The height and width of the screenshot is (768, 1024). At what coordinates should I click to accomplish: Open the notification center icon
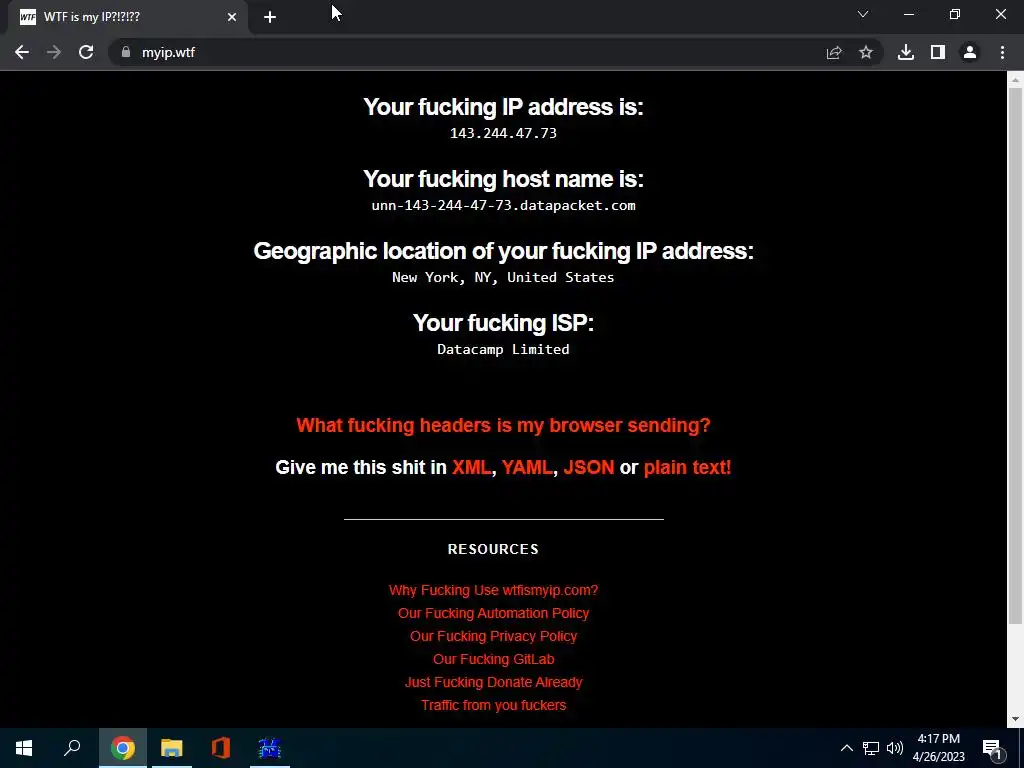[993, 748]
